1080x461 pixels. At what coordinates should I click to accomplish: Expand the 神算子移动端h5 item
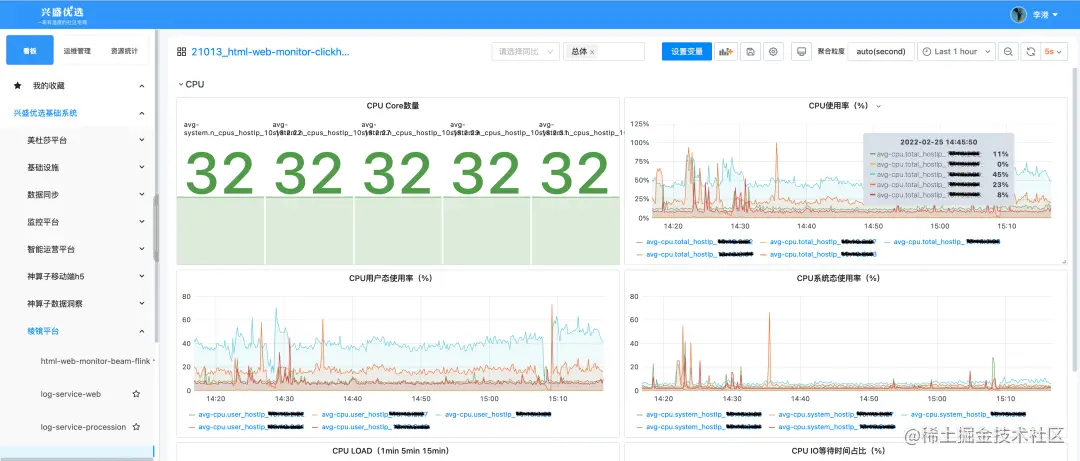click(142, 276)
